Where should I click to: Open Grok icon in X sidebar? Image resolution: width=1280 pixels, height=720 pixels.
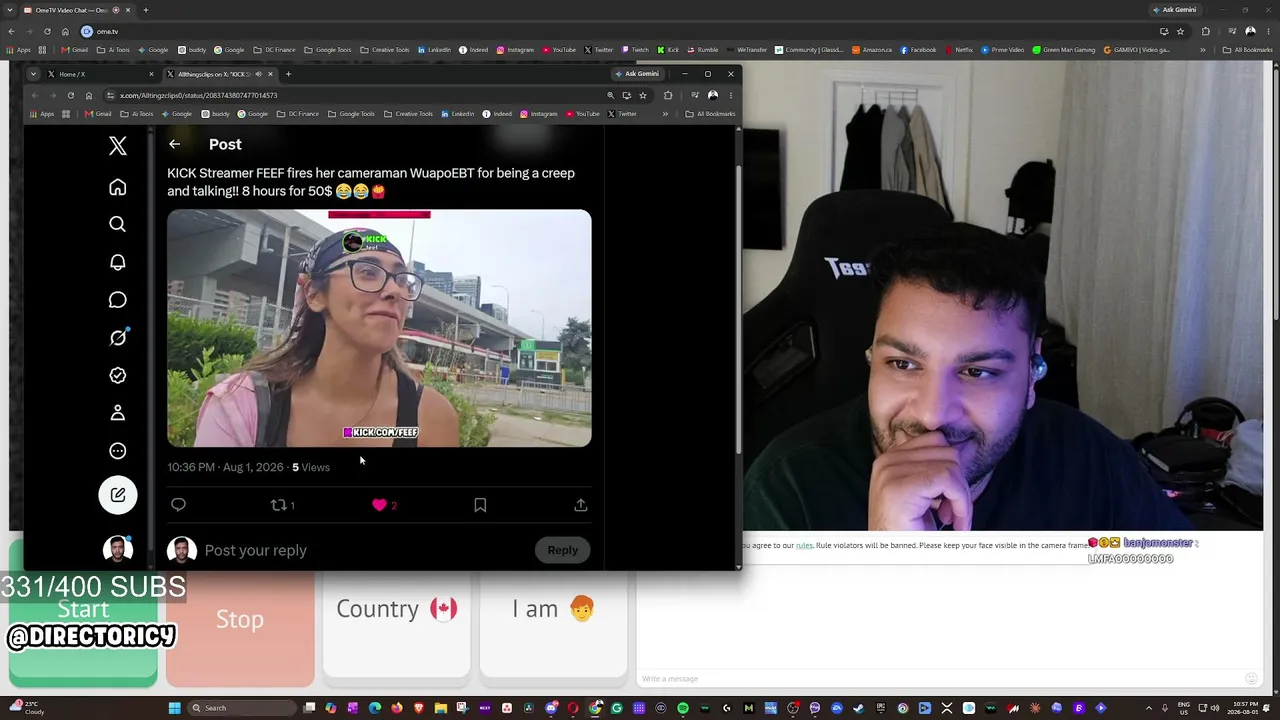[117, 338]
